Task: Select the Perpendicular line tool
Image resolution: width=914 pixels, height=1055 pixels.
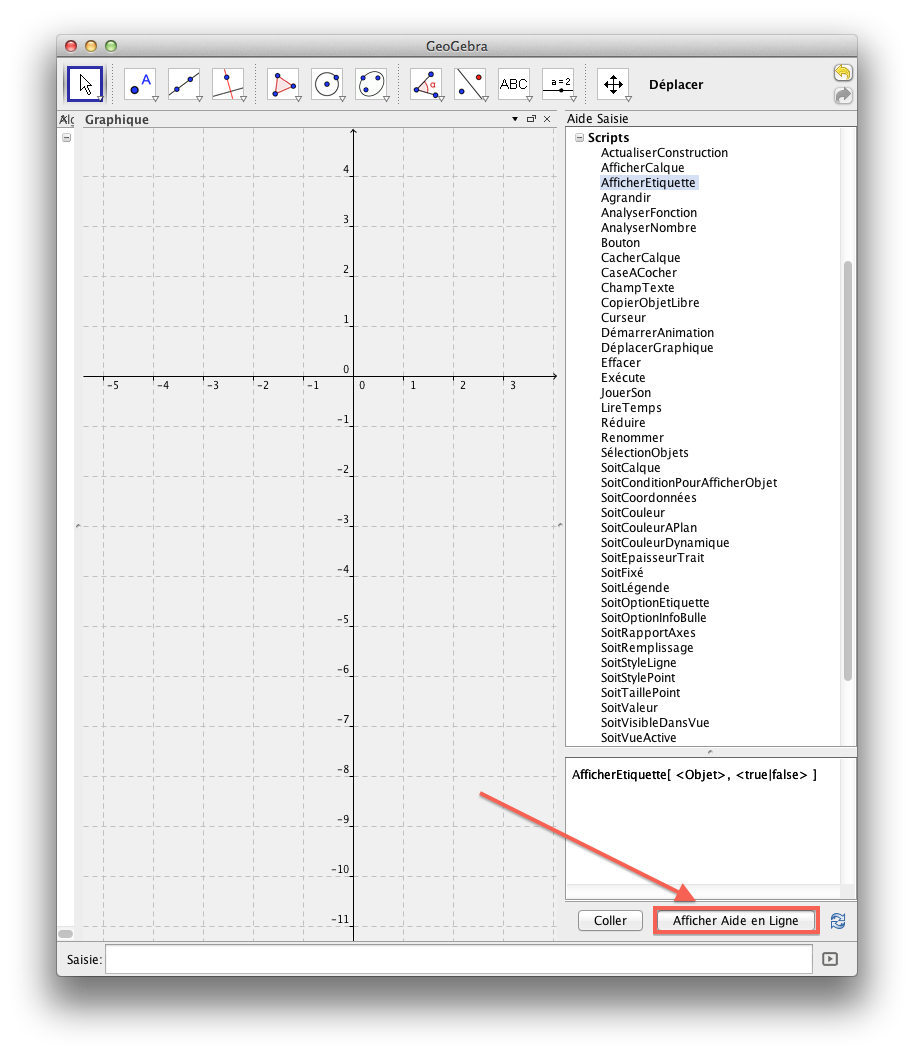Action: point(229,84)
